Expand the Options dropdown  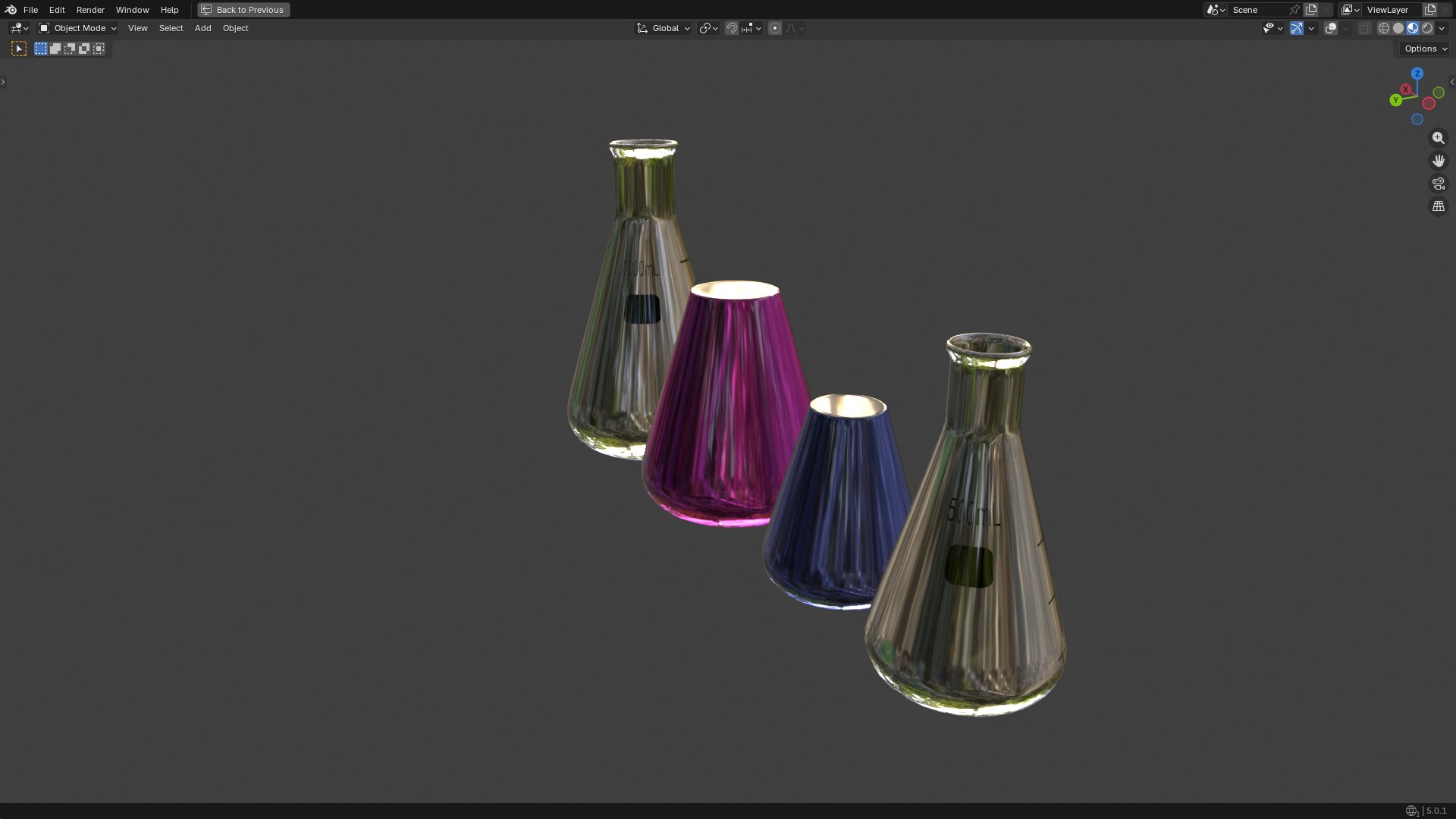click(x=1425, y=49)
